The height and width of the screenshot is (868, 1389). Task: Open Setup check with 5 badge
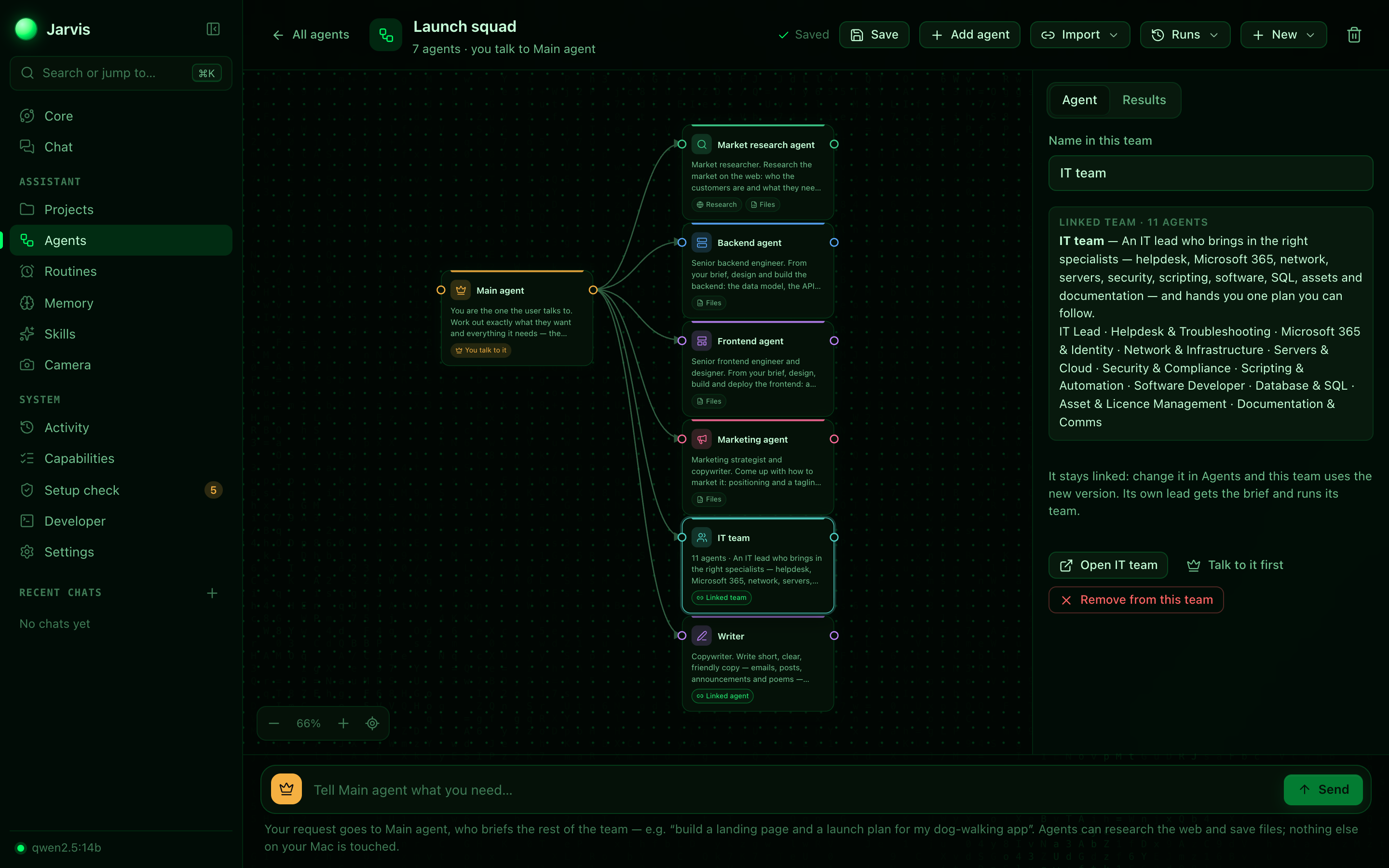[121, 490]
